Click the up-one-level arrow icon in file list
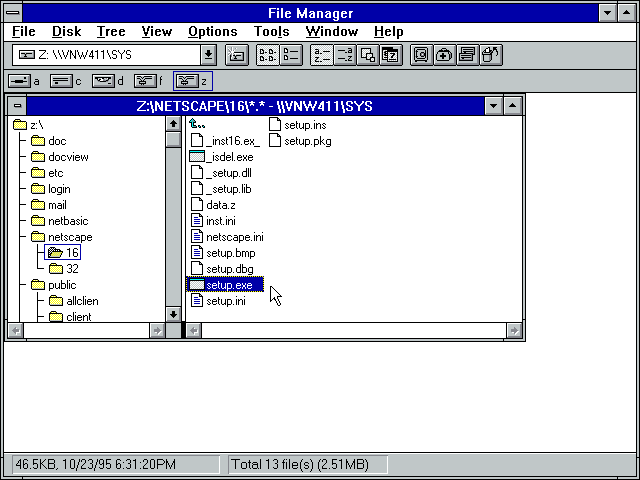Screen dimensions: 640x480 coord(198,124)
